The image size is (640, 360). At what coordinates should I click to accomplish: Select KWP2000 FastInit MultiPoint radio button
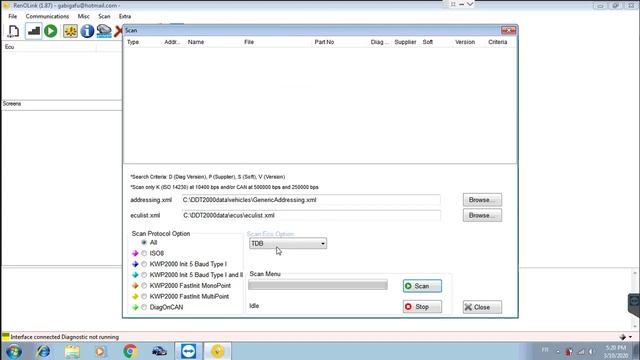click(x=144, y=296)
